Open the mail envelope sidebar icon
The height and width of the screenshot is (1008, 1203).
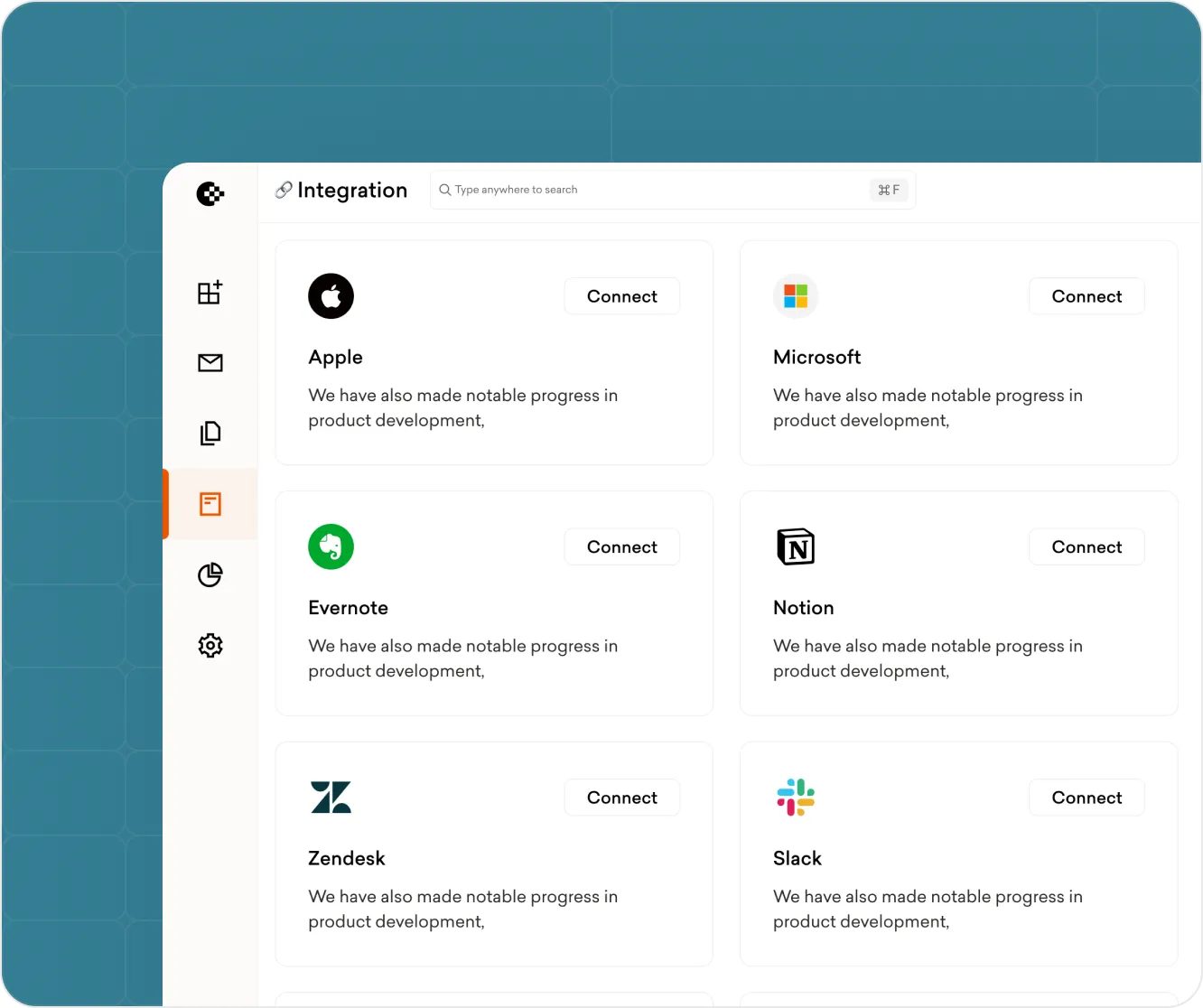click(210, 363)
